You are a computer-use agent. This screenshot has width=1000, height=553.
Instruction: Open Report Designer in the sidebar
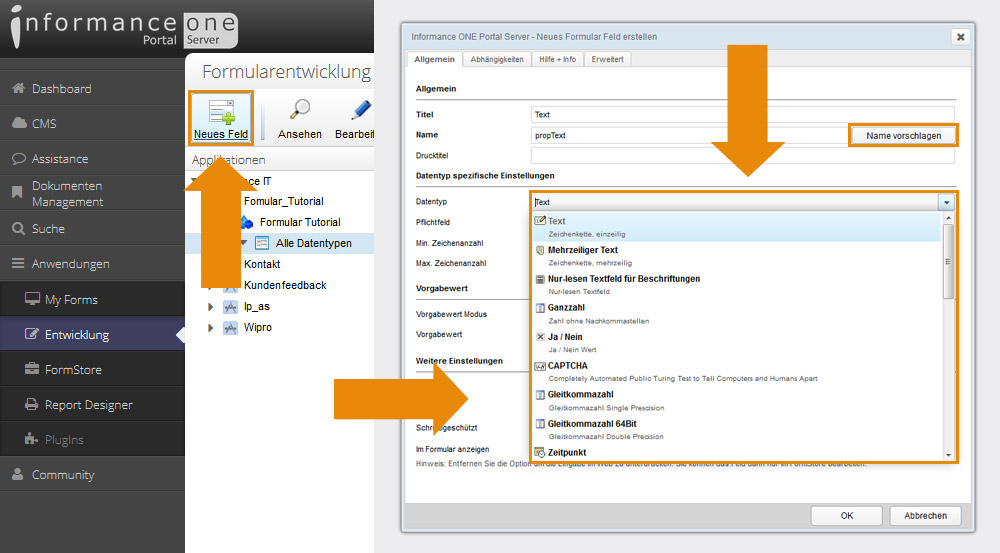(92, 404)
